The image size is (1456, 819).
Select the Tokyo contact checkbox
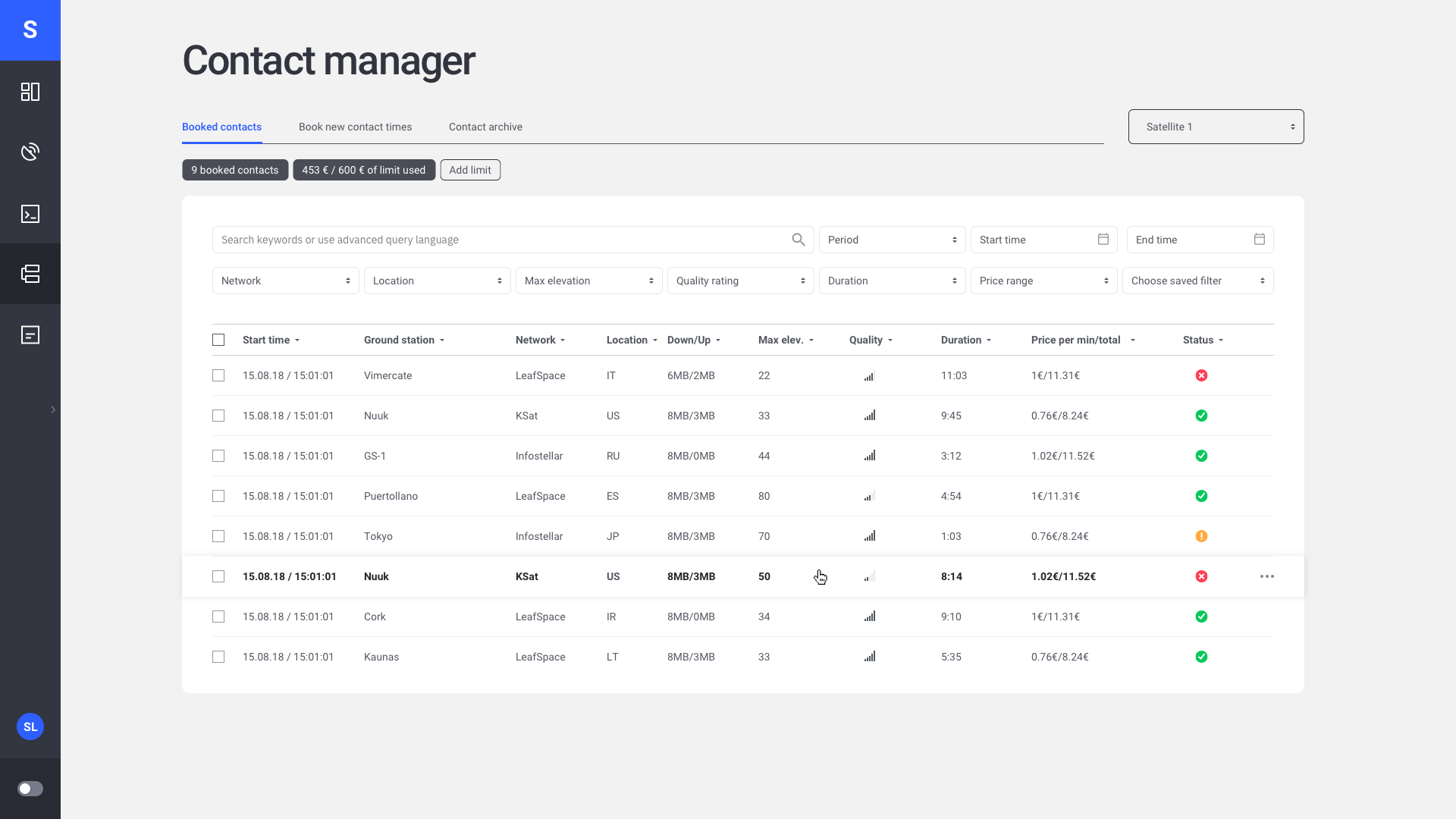[x=218, y=536]
